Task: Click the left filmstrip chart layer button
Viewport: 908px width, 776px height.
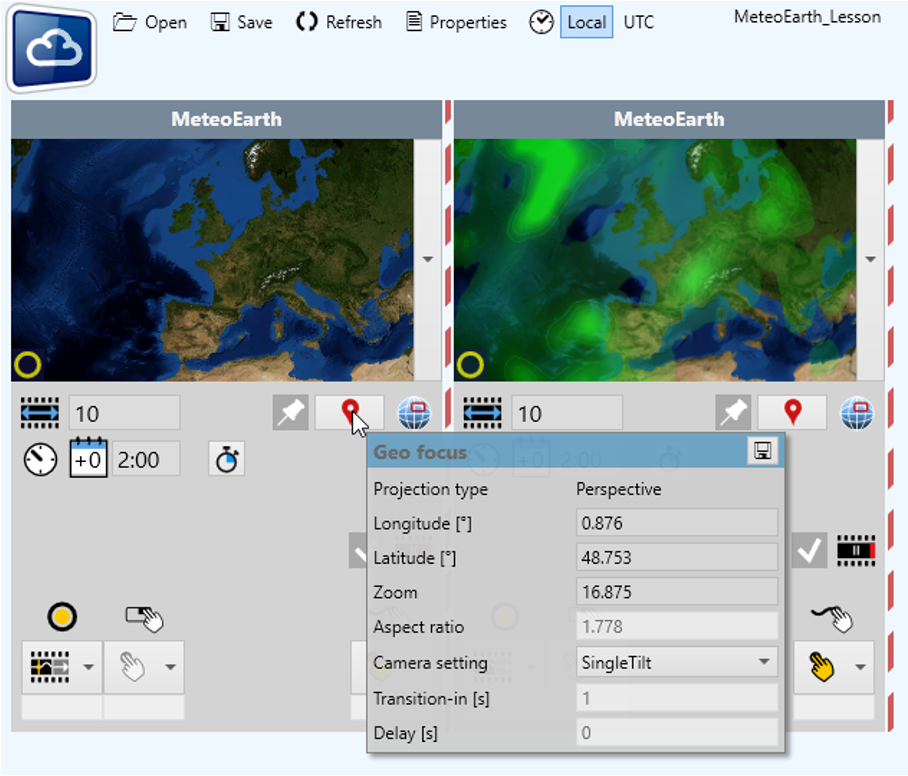Action: tap(50, 667)
